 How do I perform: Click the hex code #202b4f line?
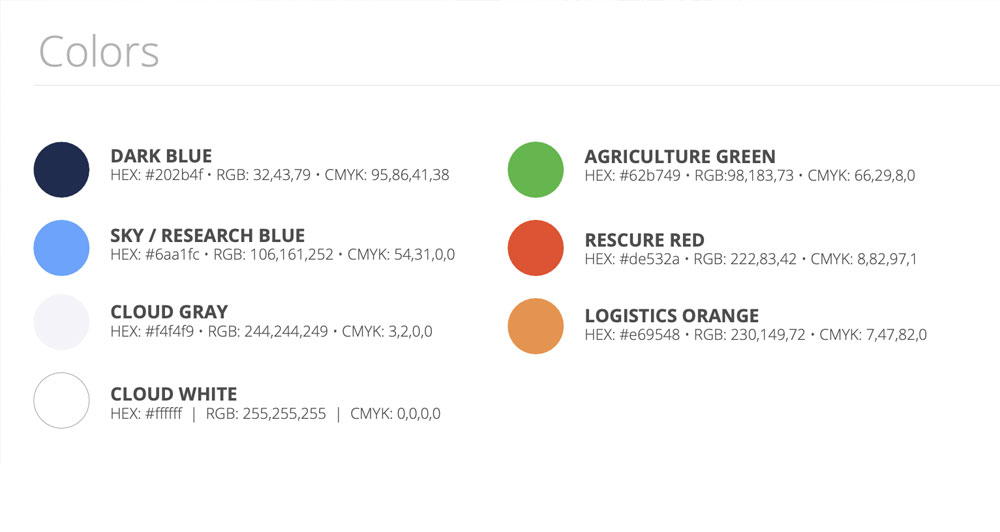[279, 175]
